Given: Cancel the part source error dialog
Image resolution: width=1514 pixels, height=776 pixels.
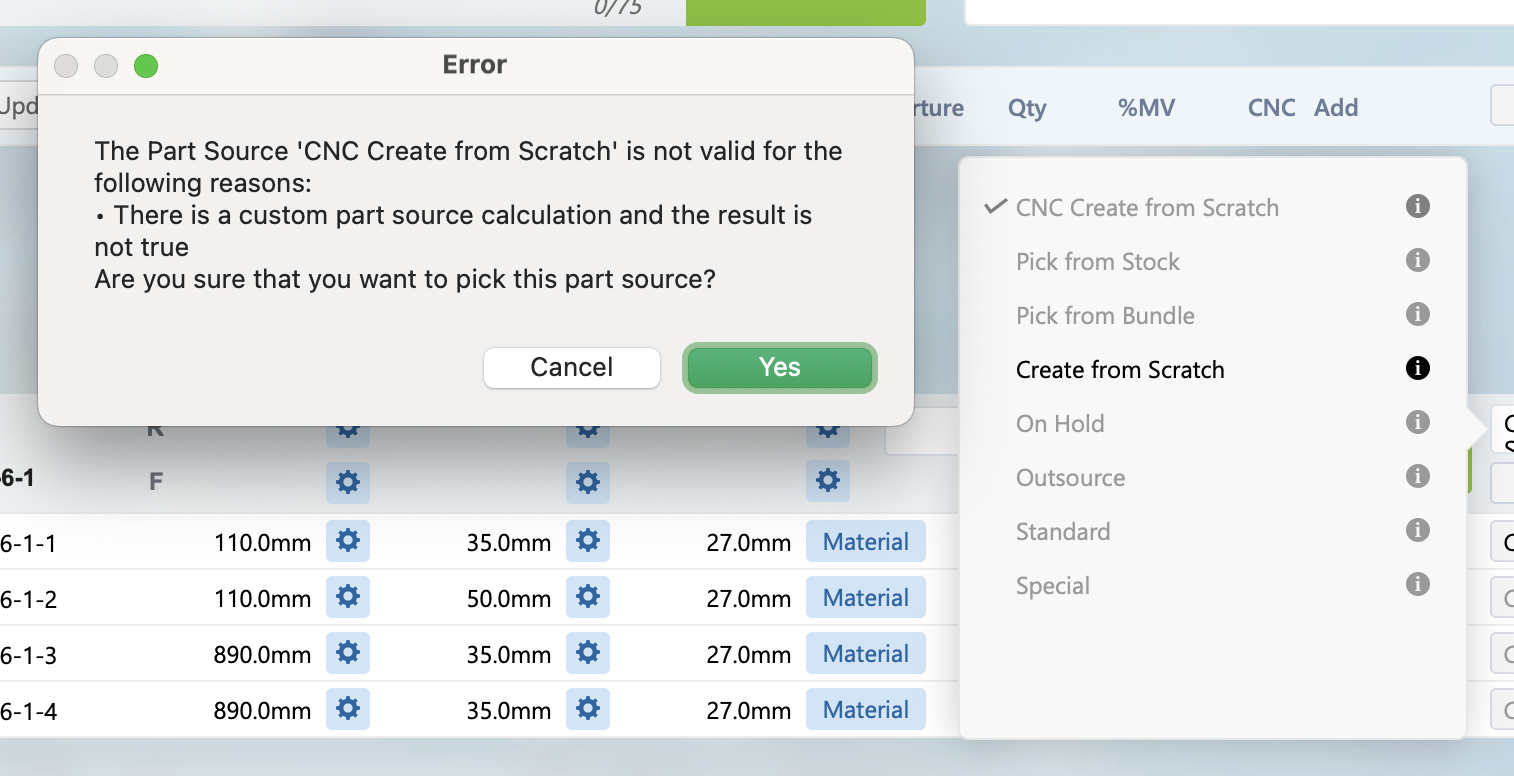Looking at the screenshot, I should click(571, 367).
